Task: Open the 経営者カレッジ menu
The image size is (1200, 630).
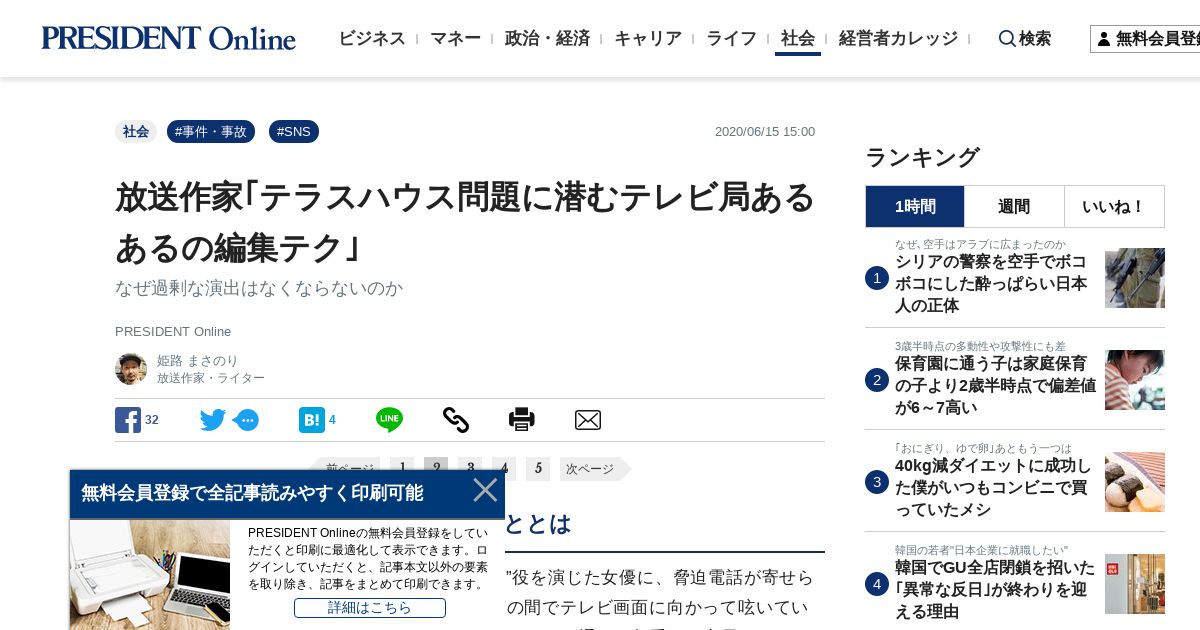Action: point(898,38)
